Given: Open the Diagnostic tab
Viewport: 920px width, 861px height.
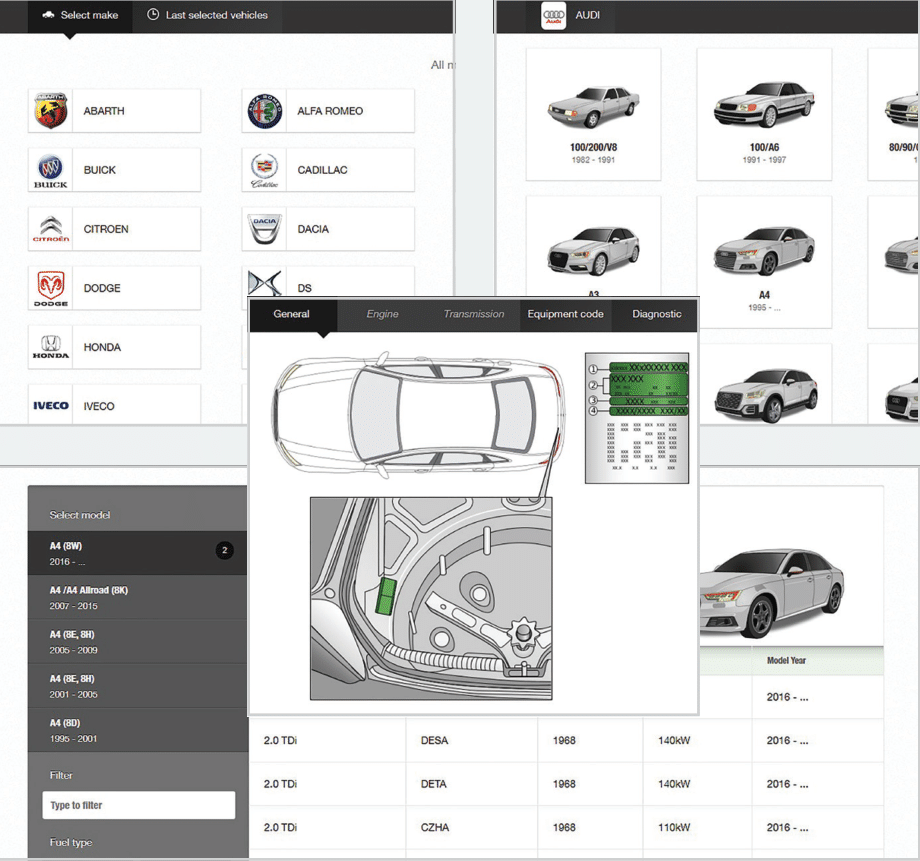Looking at the screenshot, I should pos(657,315).
